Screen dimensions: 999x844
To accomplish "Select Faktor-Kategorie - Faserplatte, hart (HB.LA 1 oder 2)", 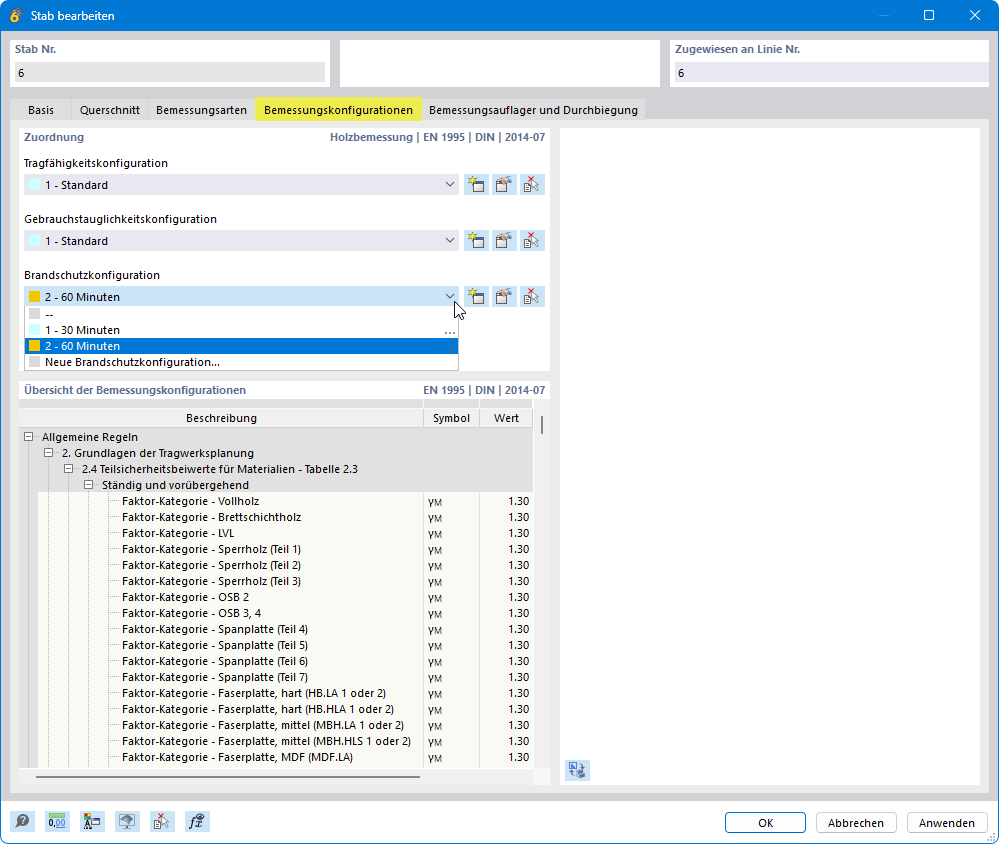I will pyautogui.click(x=285, y=693).
